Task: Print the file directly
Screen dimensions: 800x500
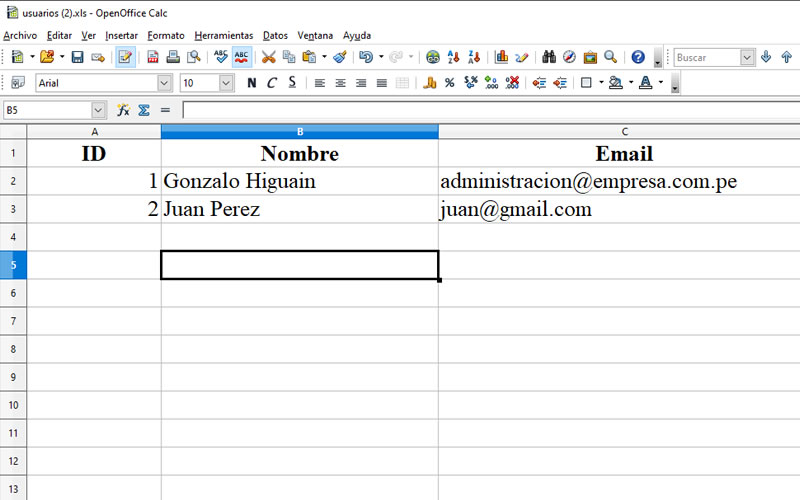Action: [x=173, y=57]
